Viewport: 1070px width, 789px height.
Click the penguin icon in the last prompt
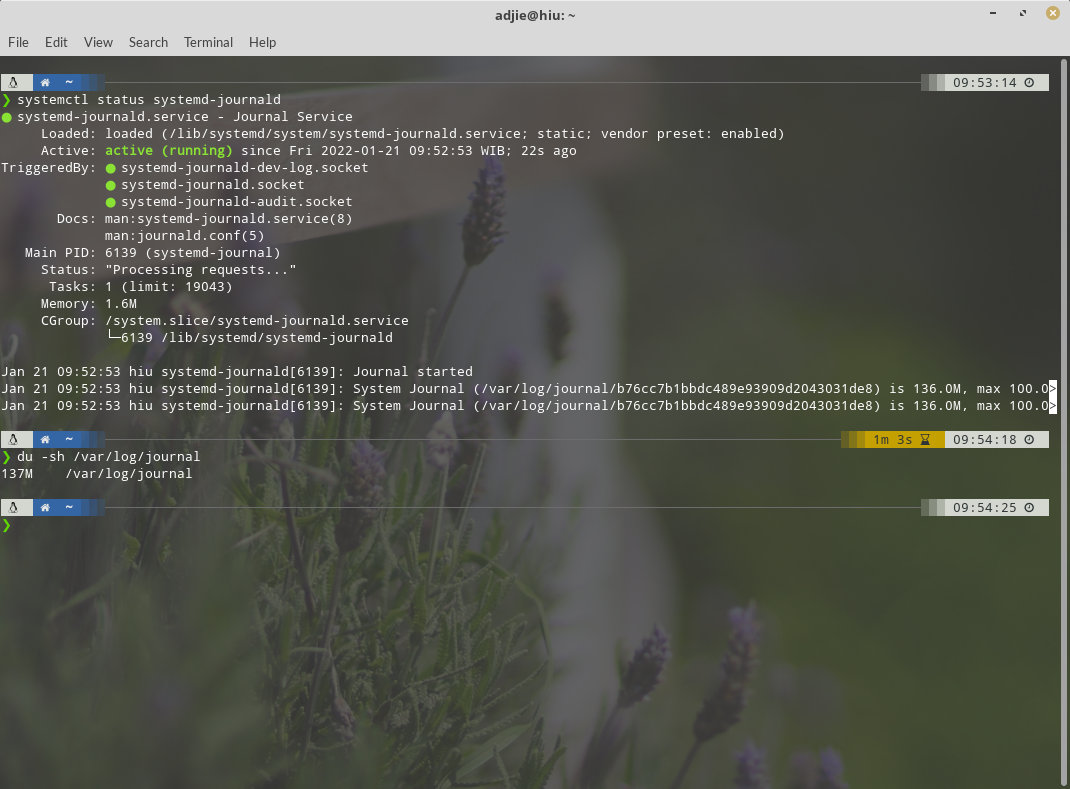point(13,508)
